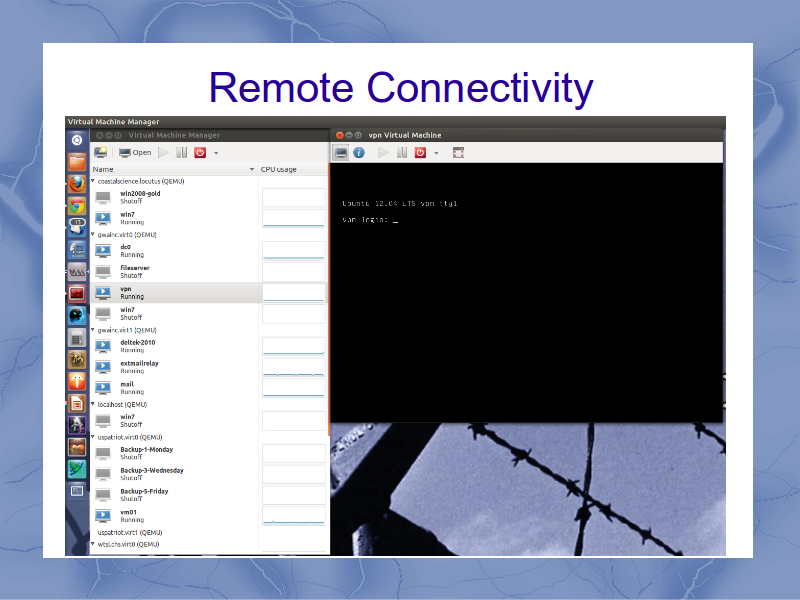800x600 pixels.
Task: Pause the vpn virtual machine from its window toolbar
Action: pos(402,153)
